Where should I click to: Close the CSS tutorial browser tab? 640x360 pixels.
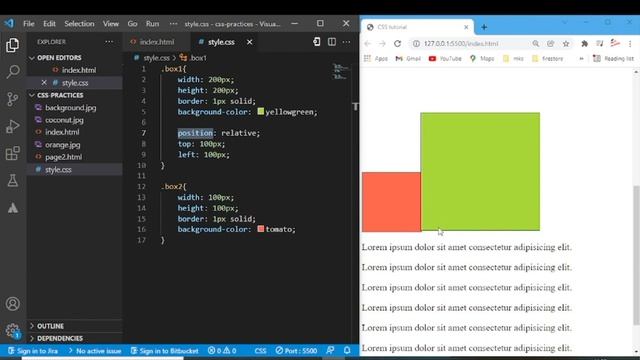(x=466, y=27)
